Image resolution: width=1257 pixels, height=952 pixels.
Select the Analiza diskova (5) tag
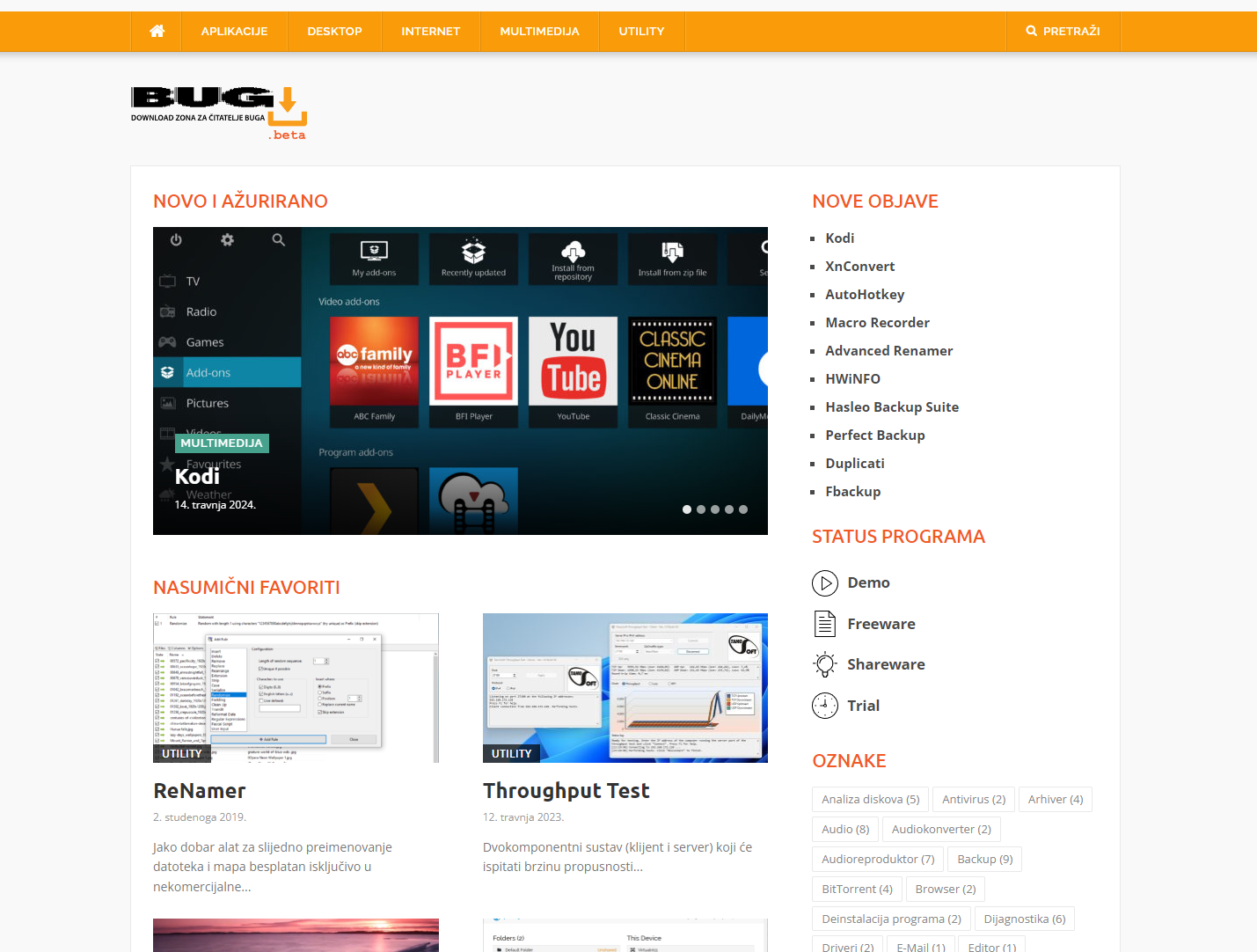[870, 799]
